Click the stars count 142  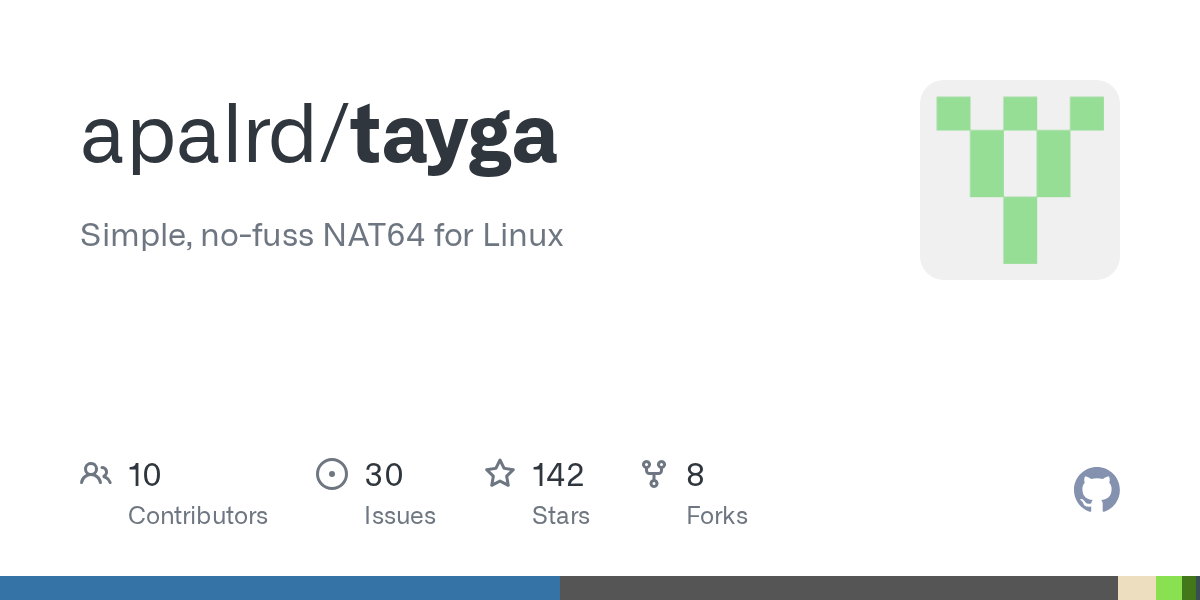point(558,474)
